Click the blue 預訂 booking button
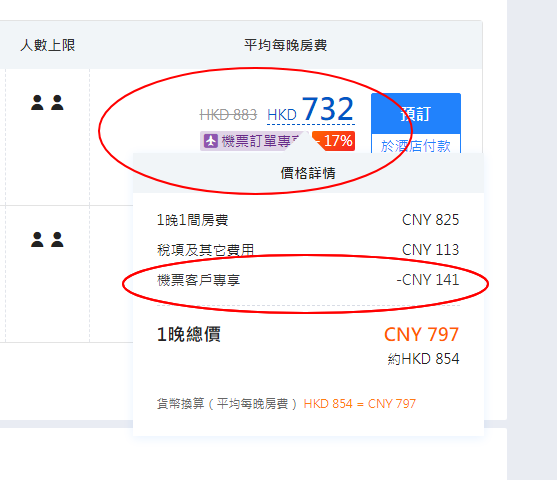Screen dimensions: 557x480 click(416, 114)
